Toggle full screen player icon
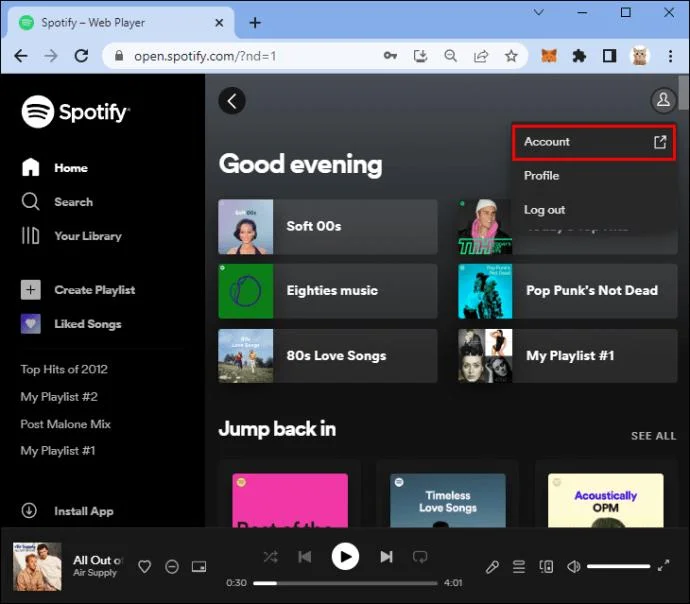690x604 pixels. (x=664, y=566)
